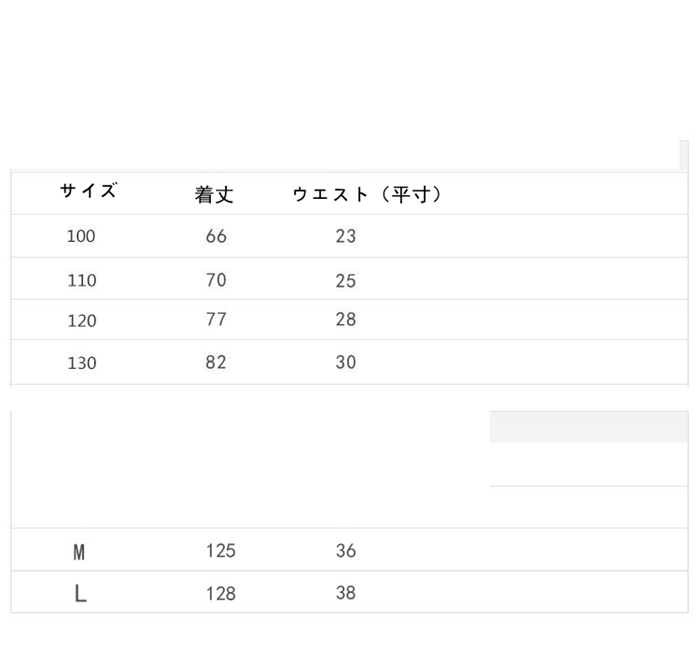Click the サイズ column header

tap(88, 191)
